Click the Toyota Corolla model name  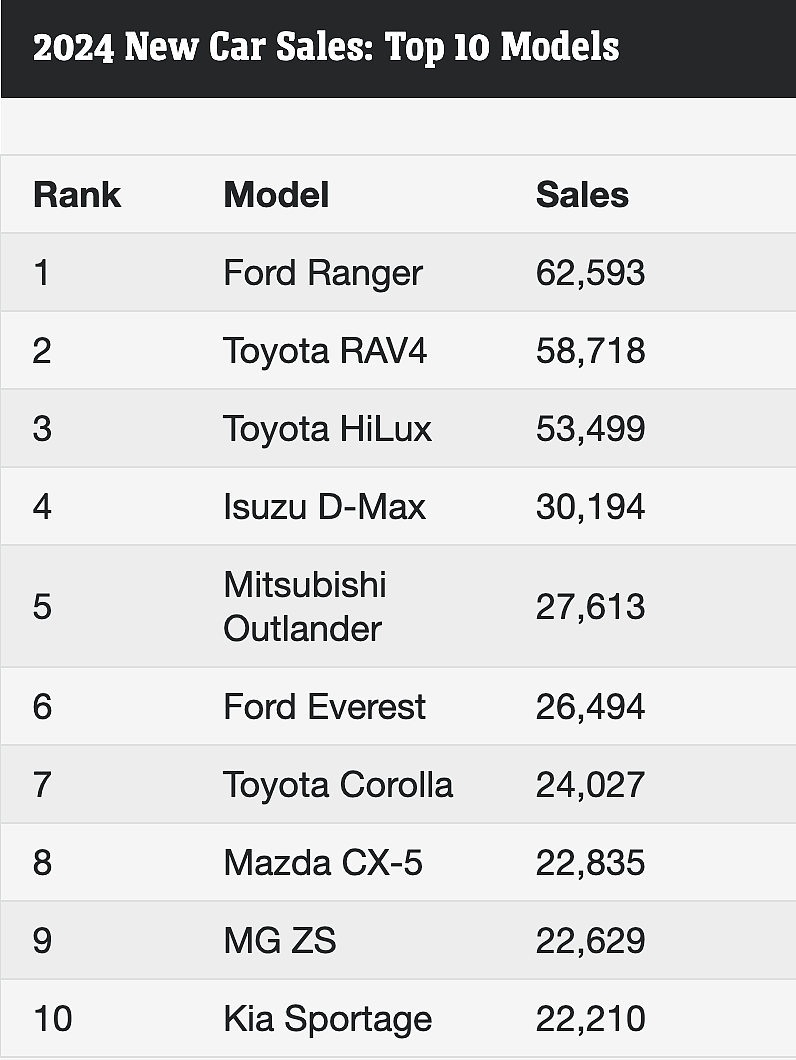tap(338, 785)
